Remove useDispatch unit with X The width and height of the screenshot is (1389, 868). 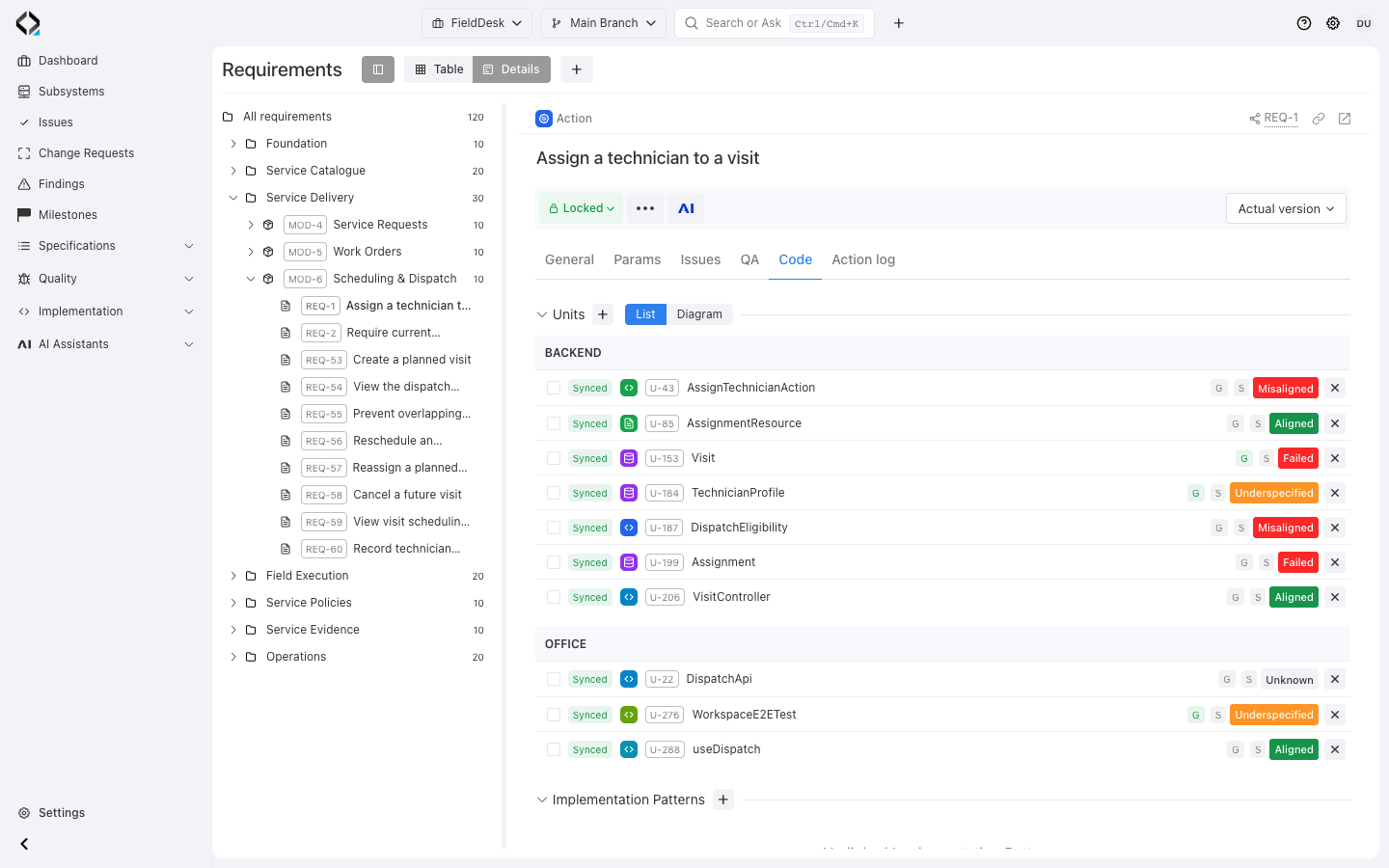coord(1335,749)
